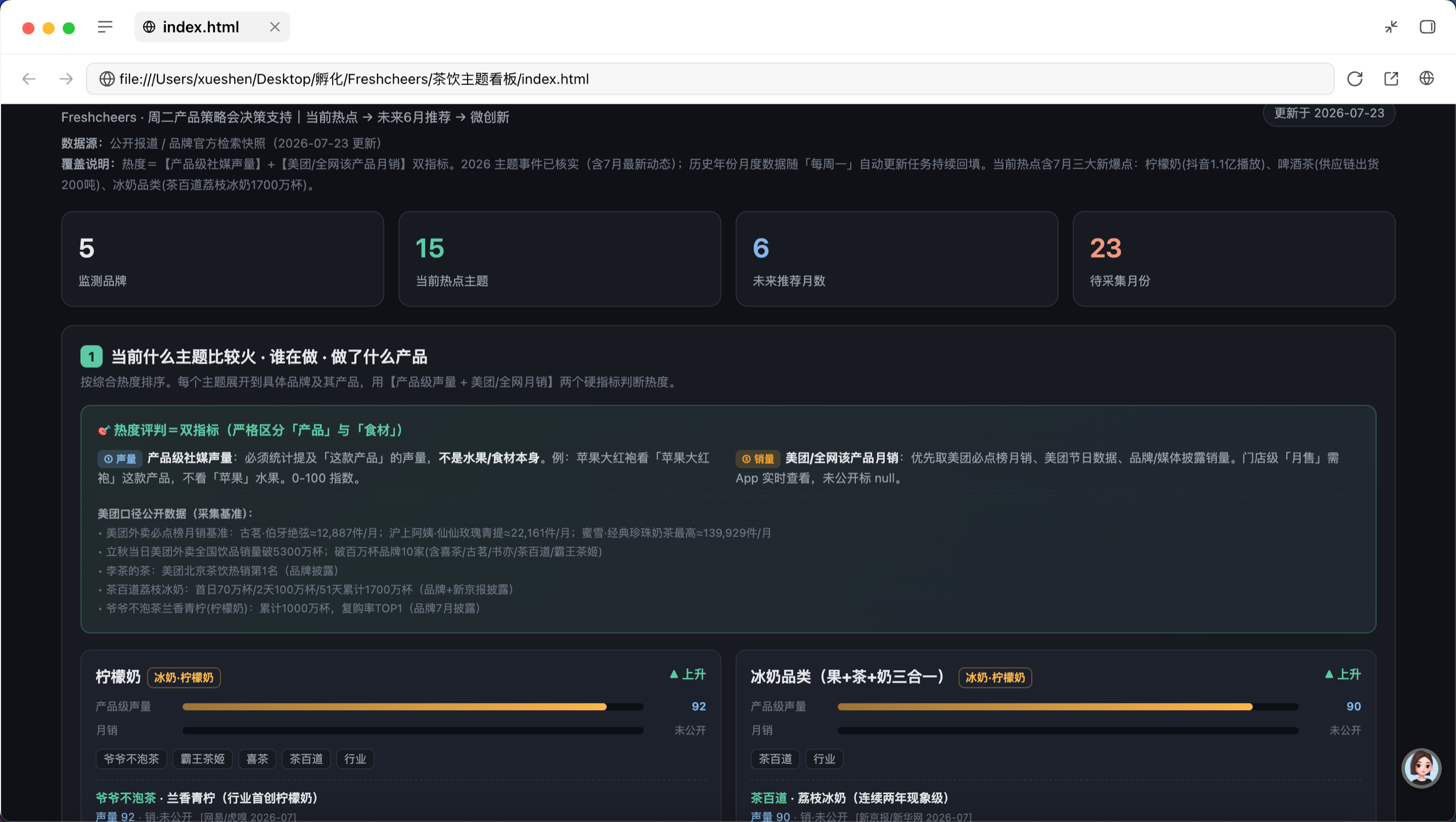Click the 热度评判＝双指标 info box title

coord(258,431)
